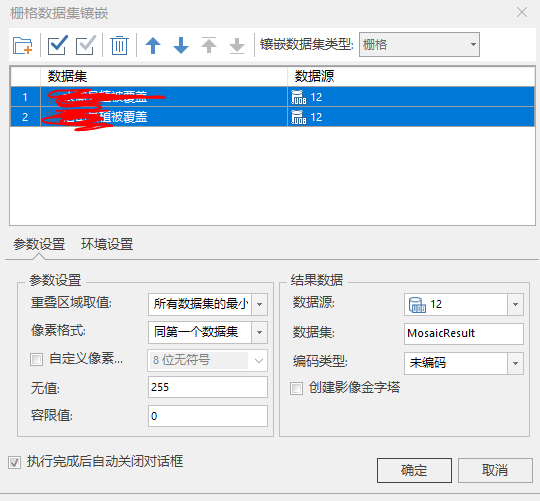The image size is (540, 501).
Task: Click the move to bottom arrow icon
Action: tap(237, 46)
